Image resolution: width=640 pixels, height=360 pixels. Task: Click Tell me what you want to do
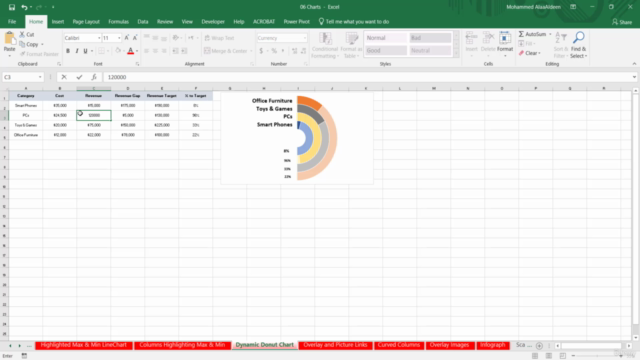(x=353, y=22)
